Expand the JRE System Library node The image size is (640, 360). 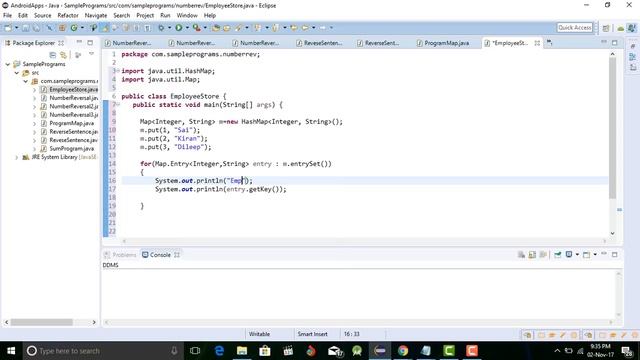coord(17,157)
